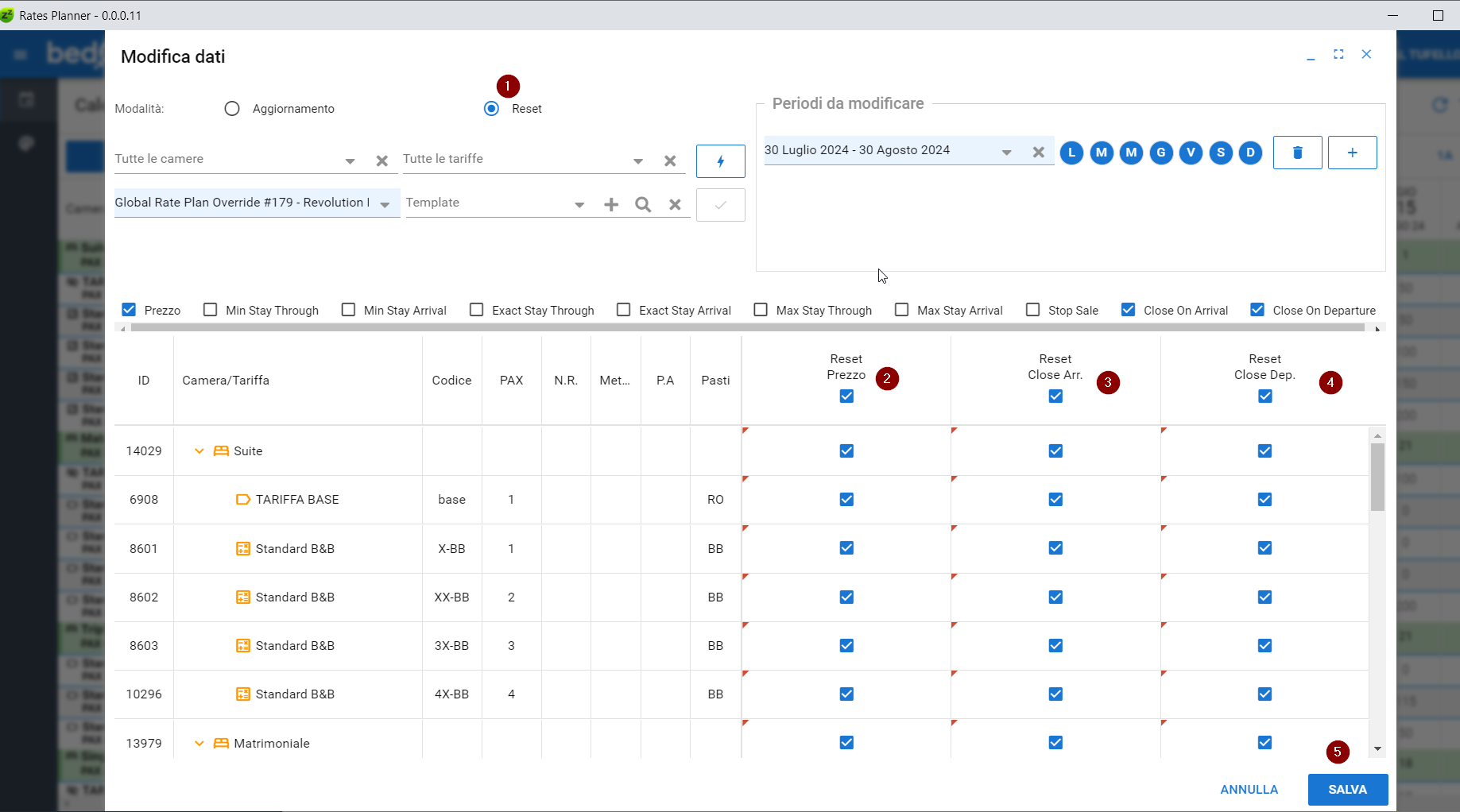Clear the period date range

(1038, 153)
